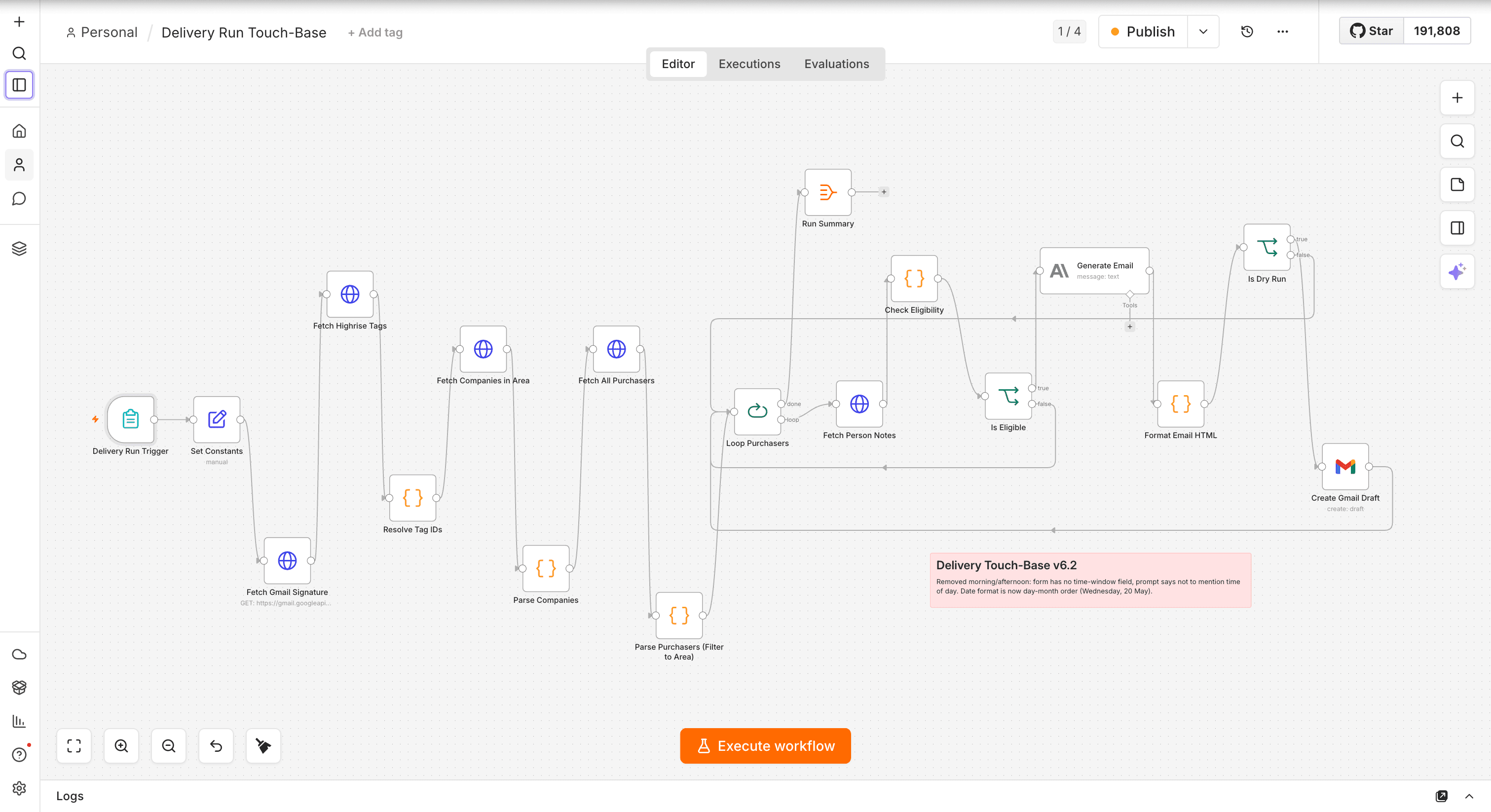1491x812 pixels.
Task: Click the undo arrow button
Action: [216, 745]
